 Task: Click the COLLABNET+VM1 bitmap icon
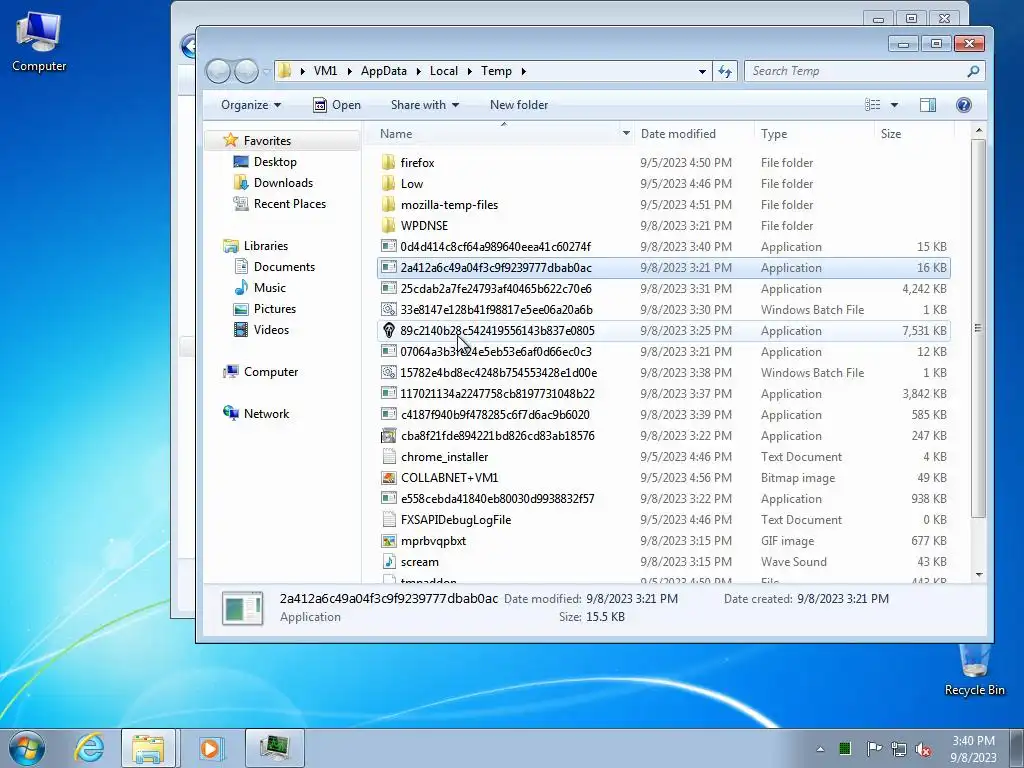(x=389, y=477)
